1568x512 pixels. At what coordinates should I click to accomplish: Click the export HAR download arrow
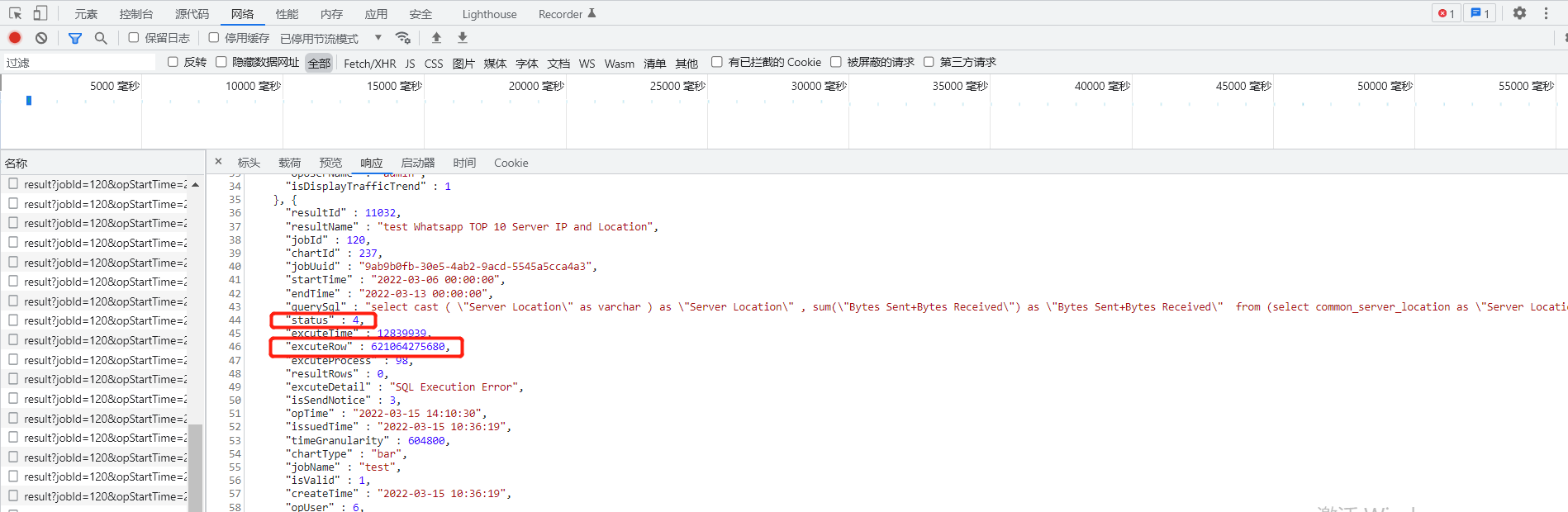click(463, 38)
